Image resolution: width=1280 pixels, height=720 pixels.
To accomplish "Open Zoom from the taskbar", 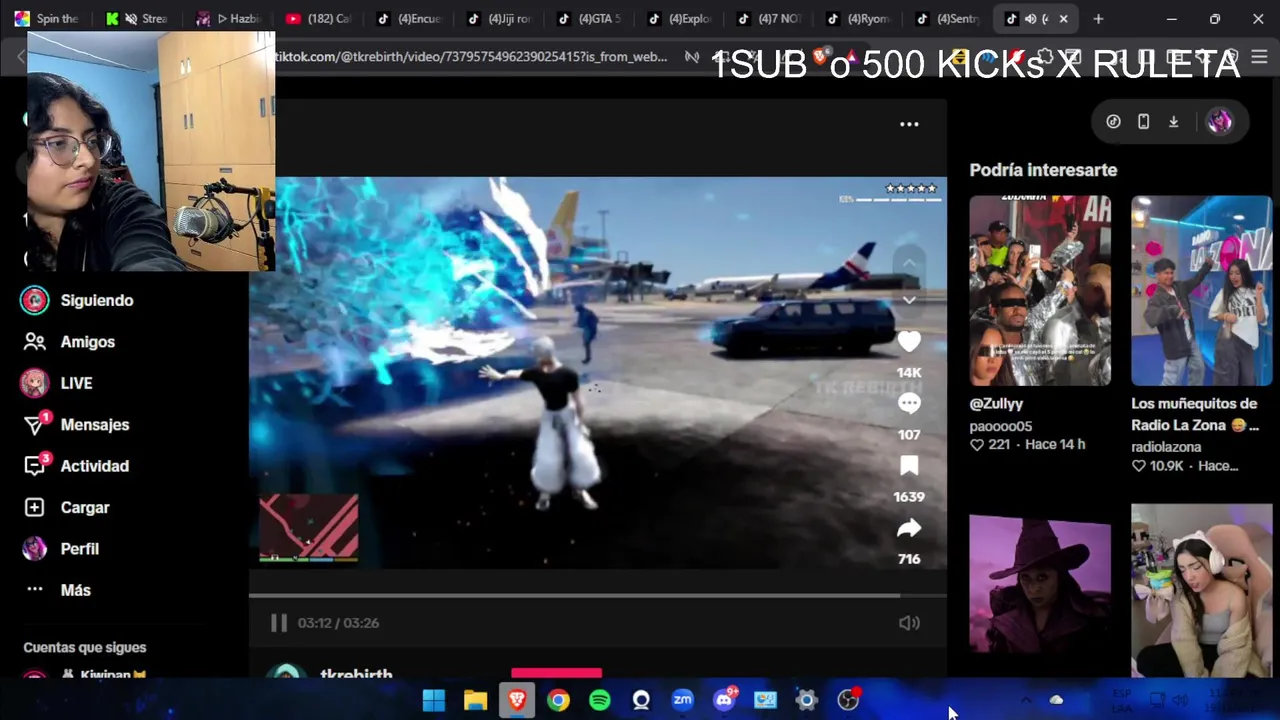I will click(682, 700).
